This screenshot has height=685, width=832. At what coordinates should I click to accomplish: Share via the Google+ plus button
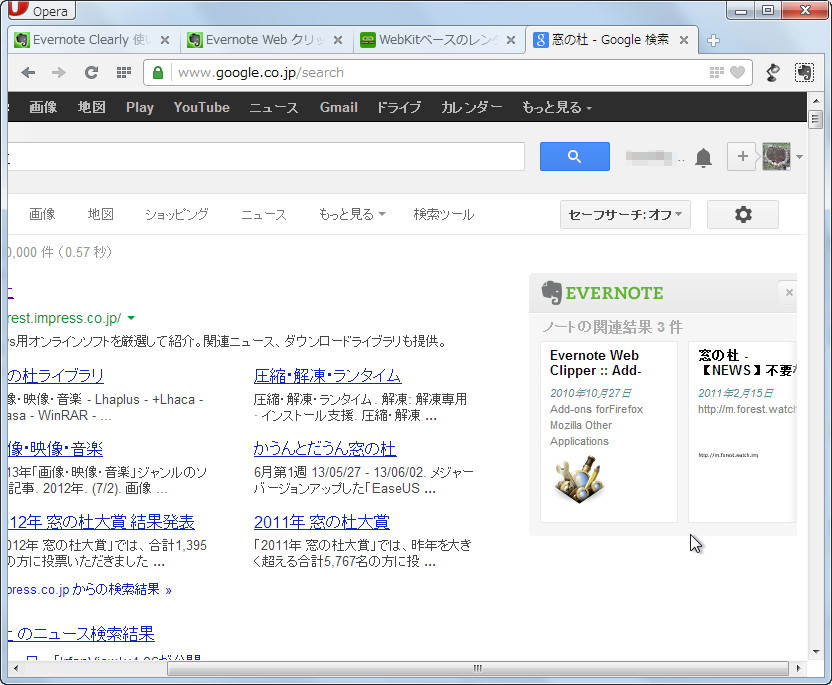tap(742, 156)
